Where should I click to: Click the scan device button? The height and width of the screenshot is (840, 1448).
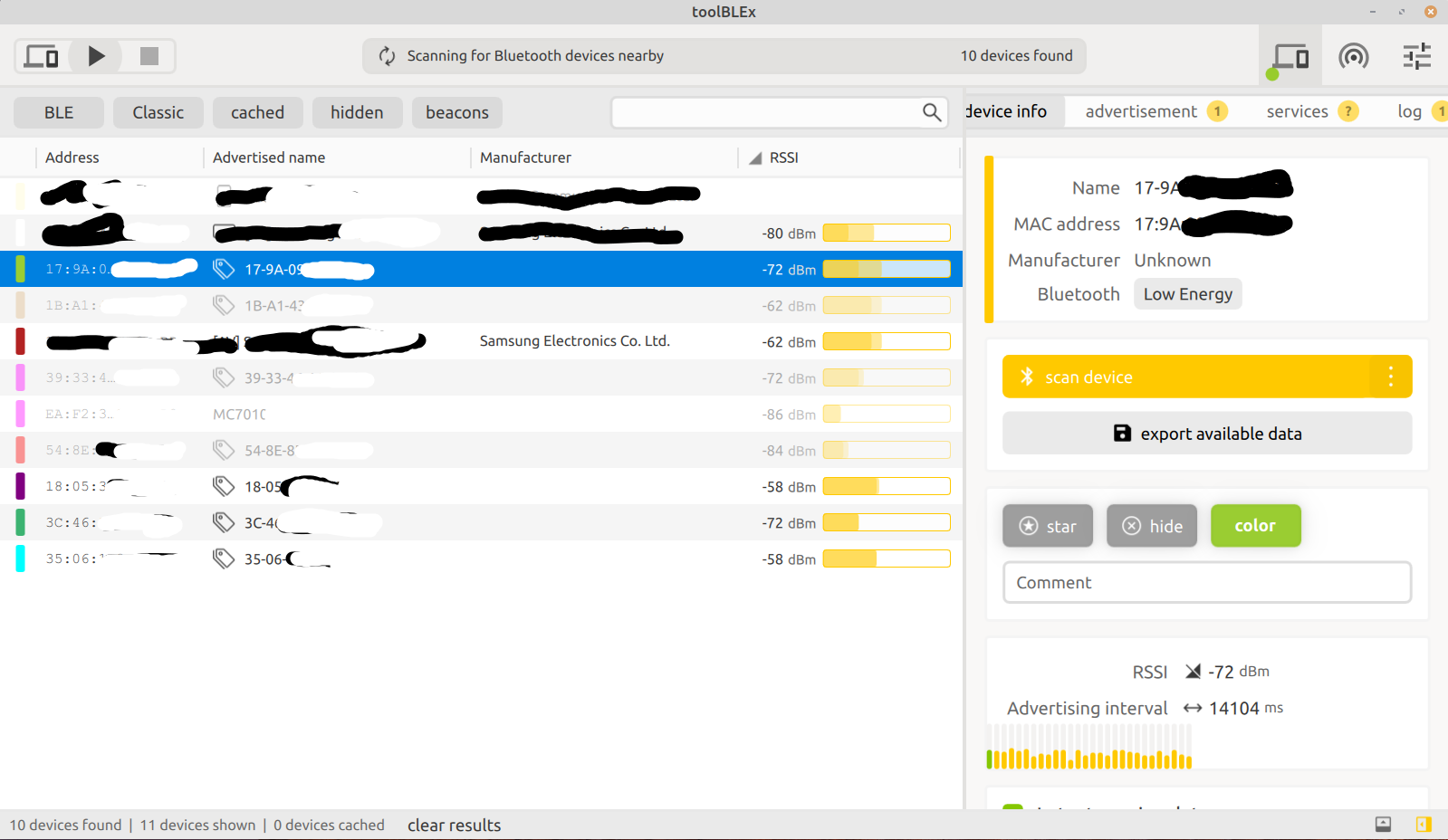(x=1207, y=377)
